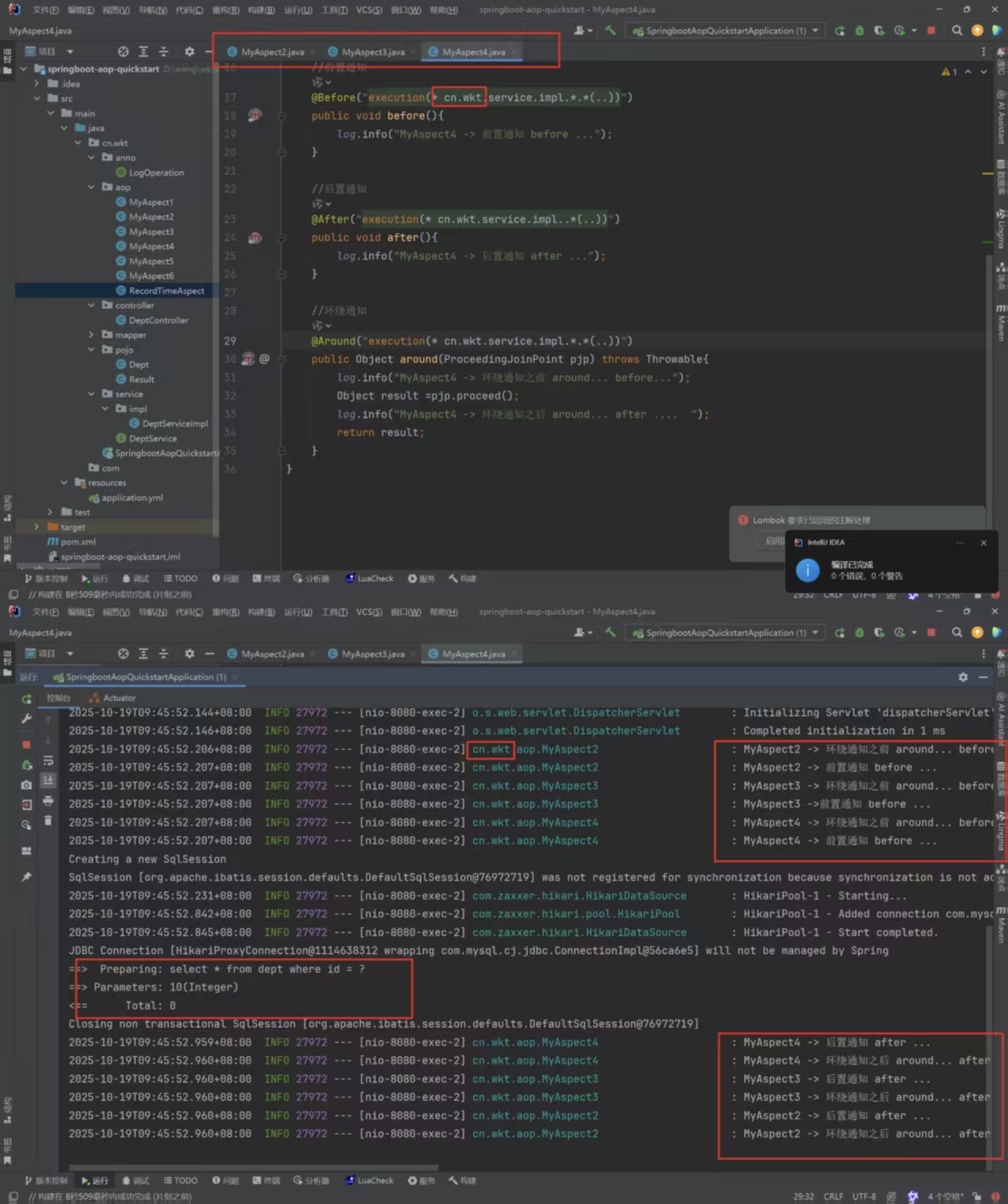Viewport: 1008px width, 1204px height.
Task: Switch to the Actuator tab
Action: pos(118,698)
